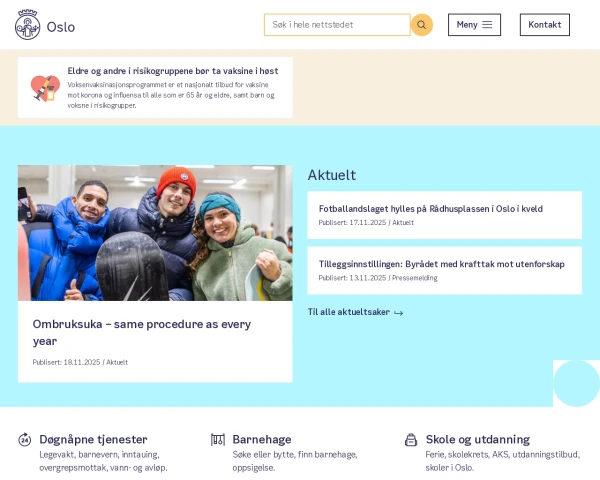The image size is (600, 480).
Task: Click the round light-blue floating button
Action: tap(576, 383)
